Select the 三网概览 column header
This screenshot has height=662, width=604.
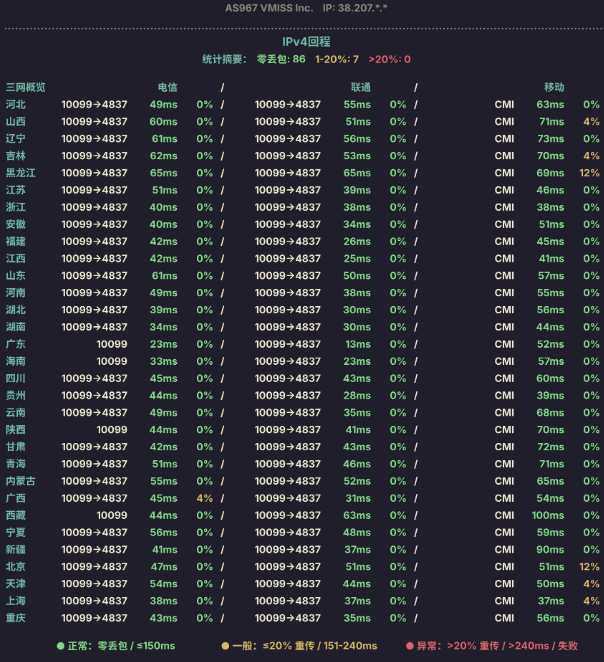tap(26, 87)
